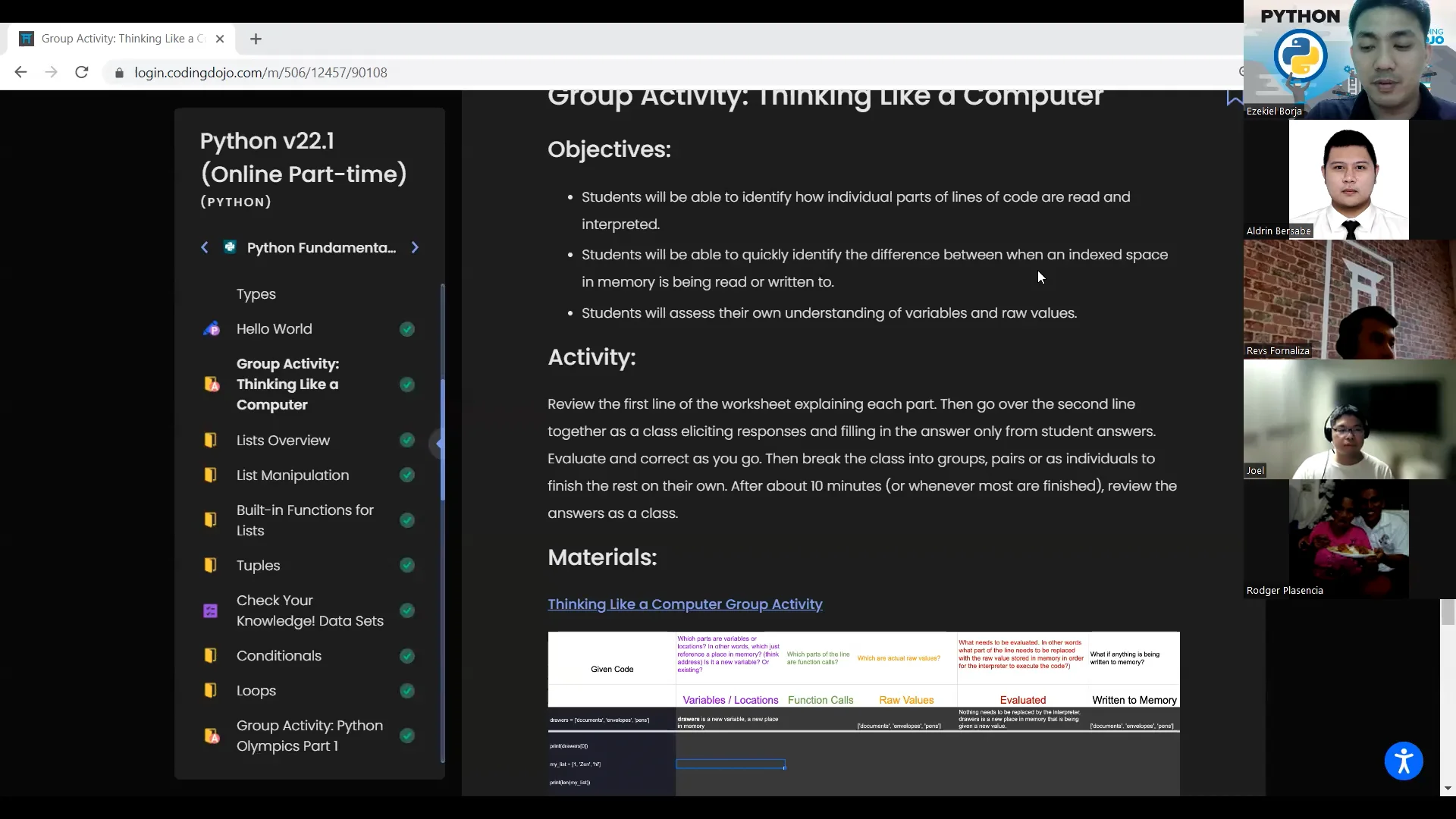1456x819 pixels.
Task: Go back using the browser back arrow
Action: [20, 73]
